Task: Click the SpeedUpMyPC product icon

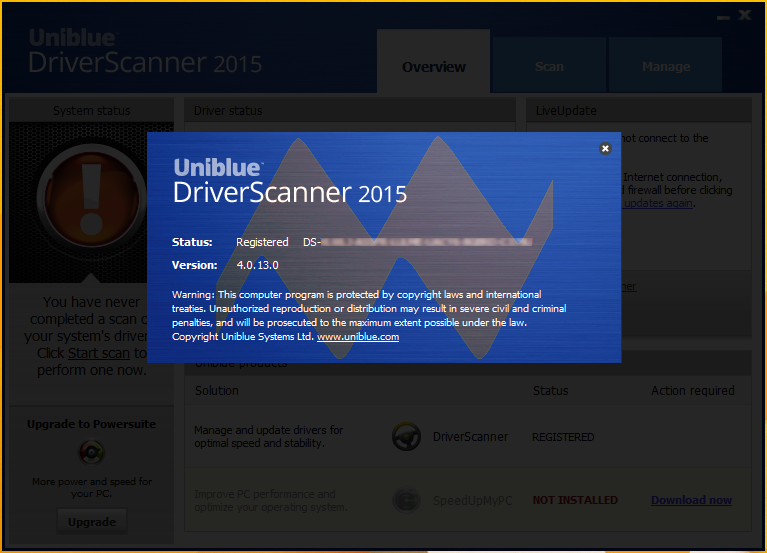Action: 406,500
